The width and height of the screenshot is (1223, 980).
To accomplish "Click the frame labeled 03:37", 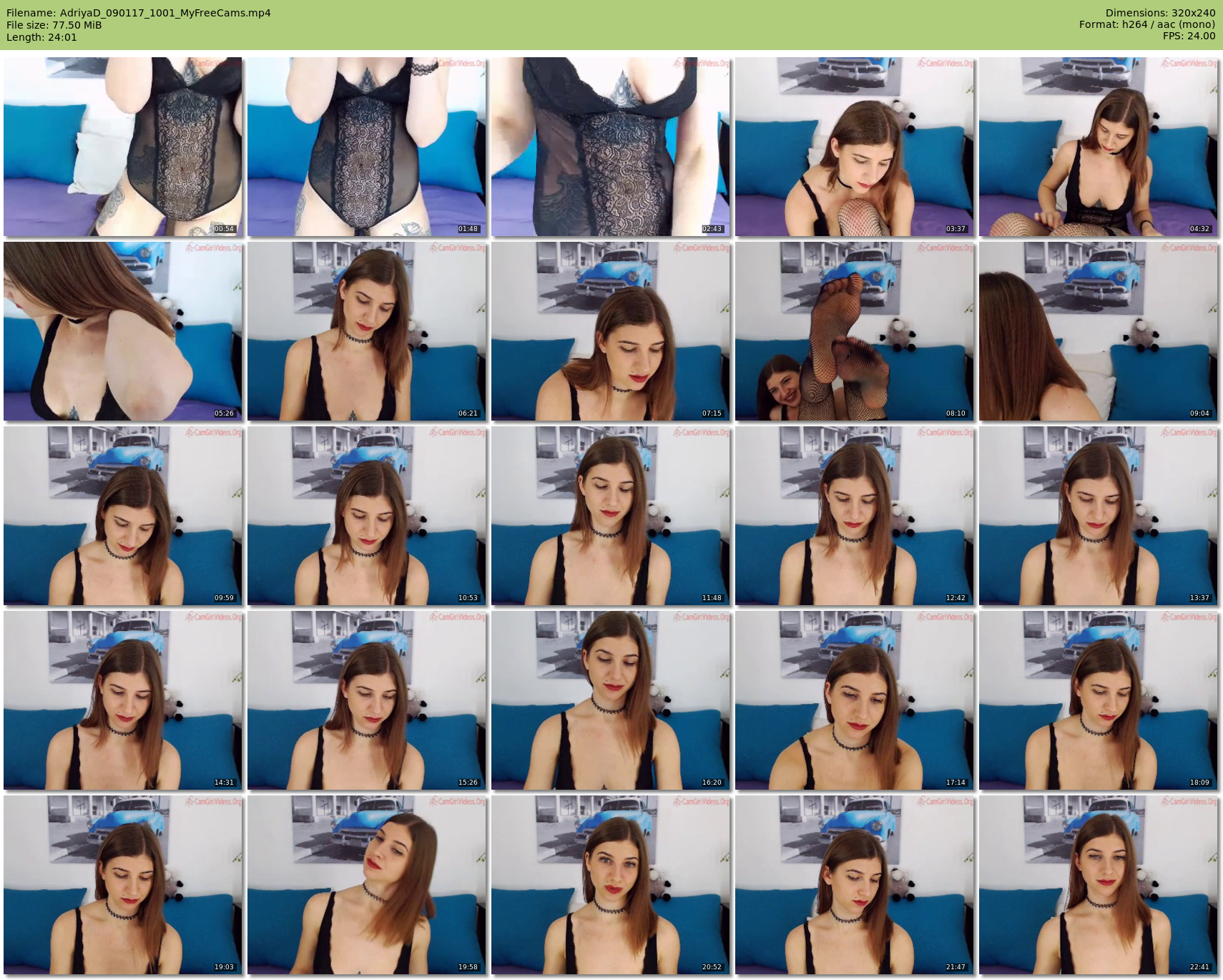I will (x=855, y=147).
